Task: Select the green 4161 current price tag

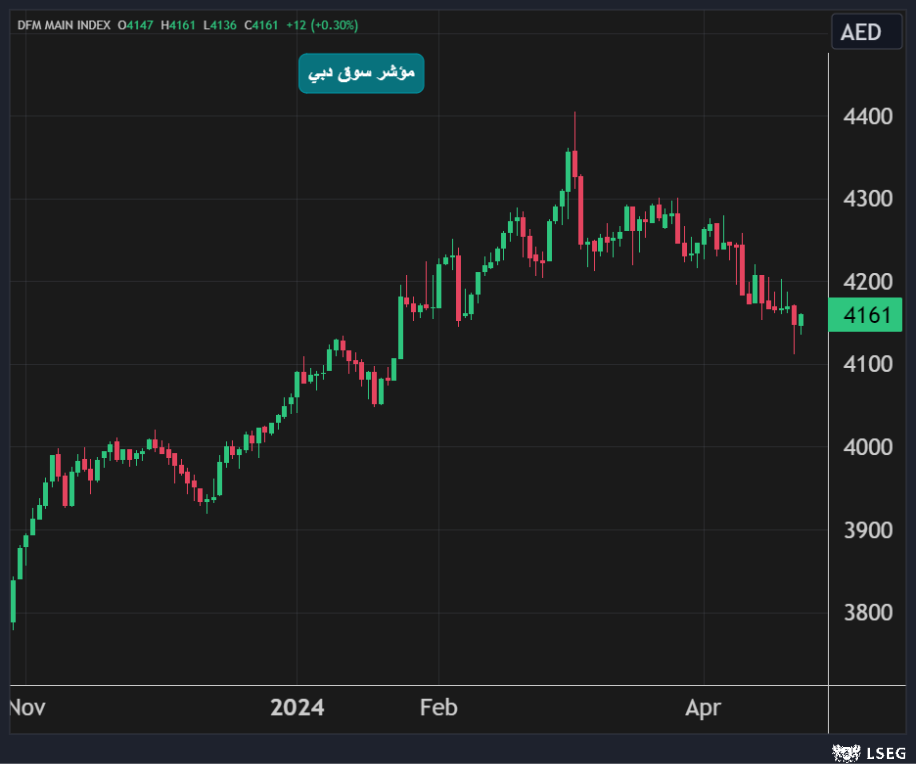Action: (x=867, y=317)
